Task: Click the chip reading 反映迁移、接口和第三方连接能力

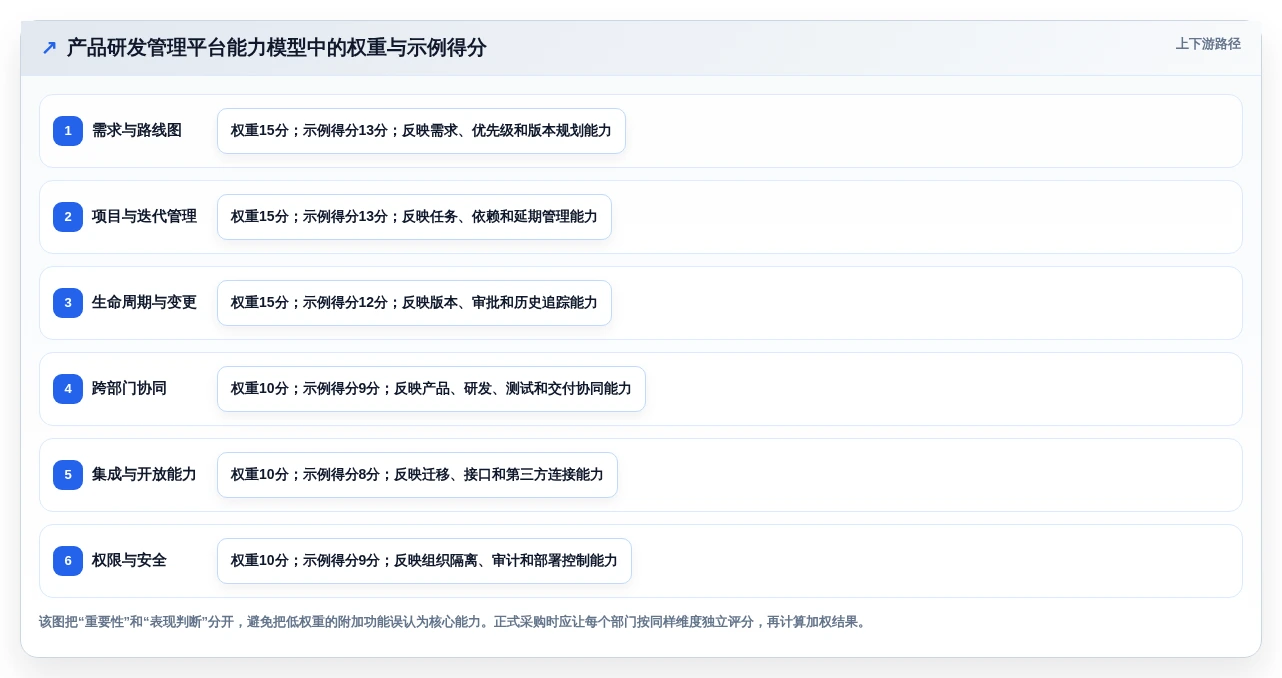Action: pyautogui.click(x=417, y=475)
